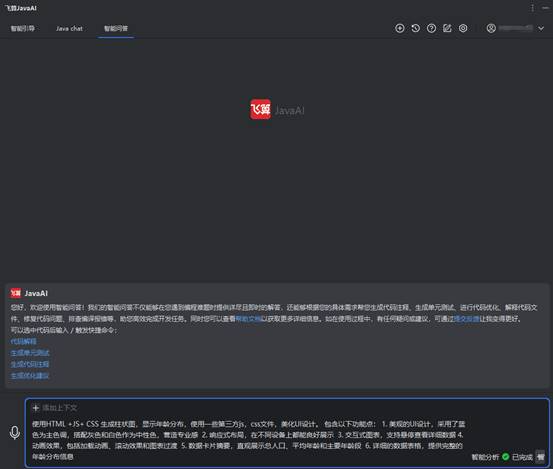Click the 智能分析 label in input box
553x469 pixels.
[485, 457]
